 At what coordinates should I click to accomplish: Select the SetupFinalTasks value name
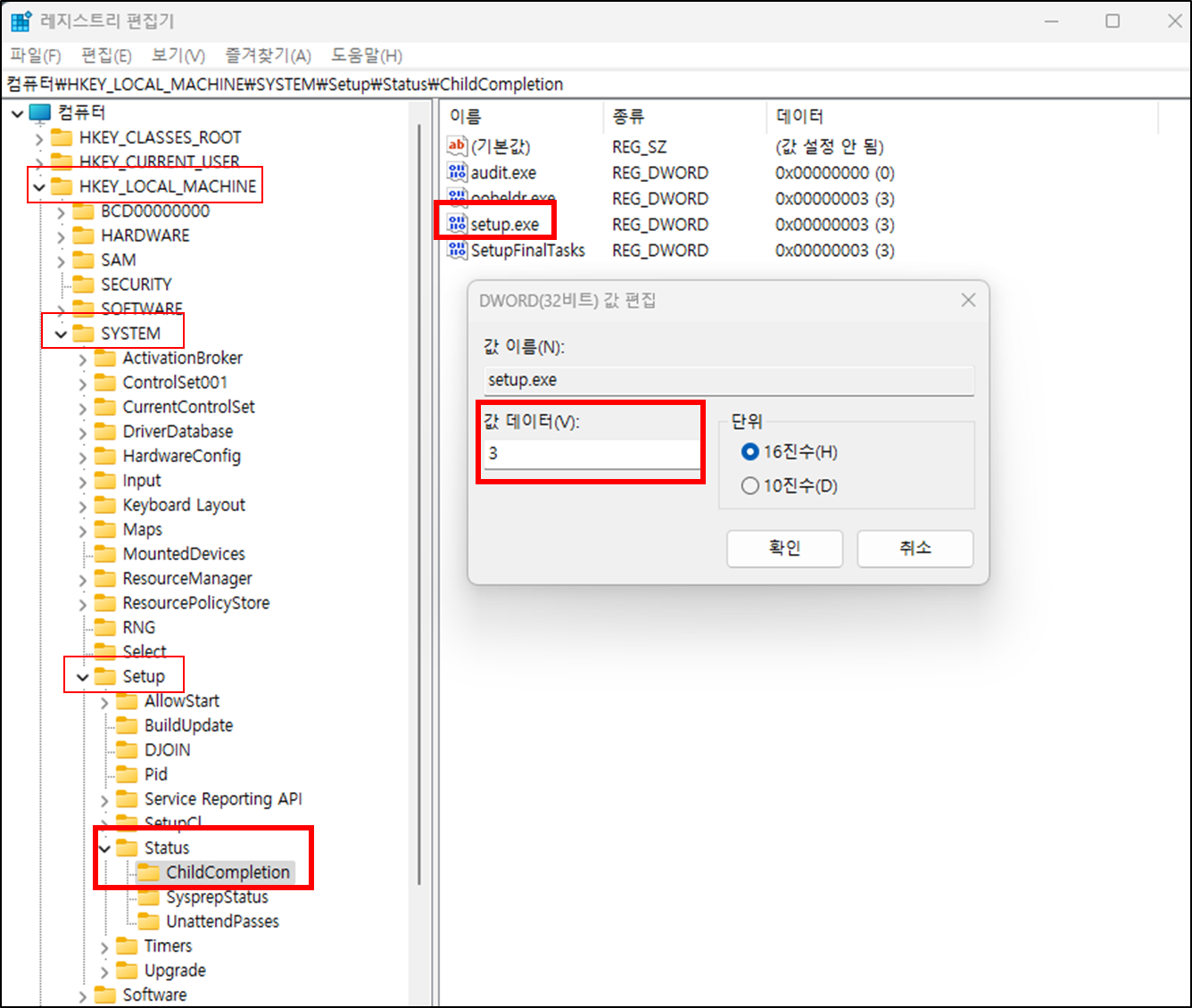(x=528, y=250)
